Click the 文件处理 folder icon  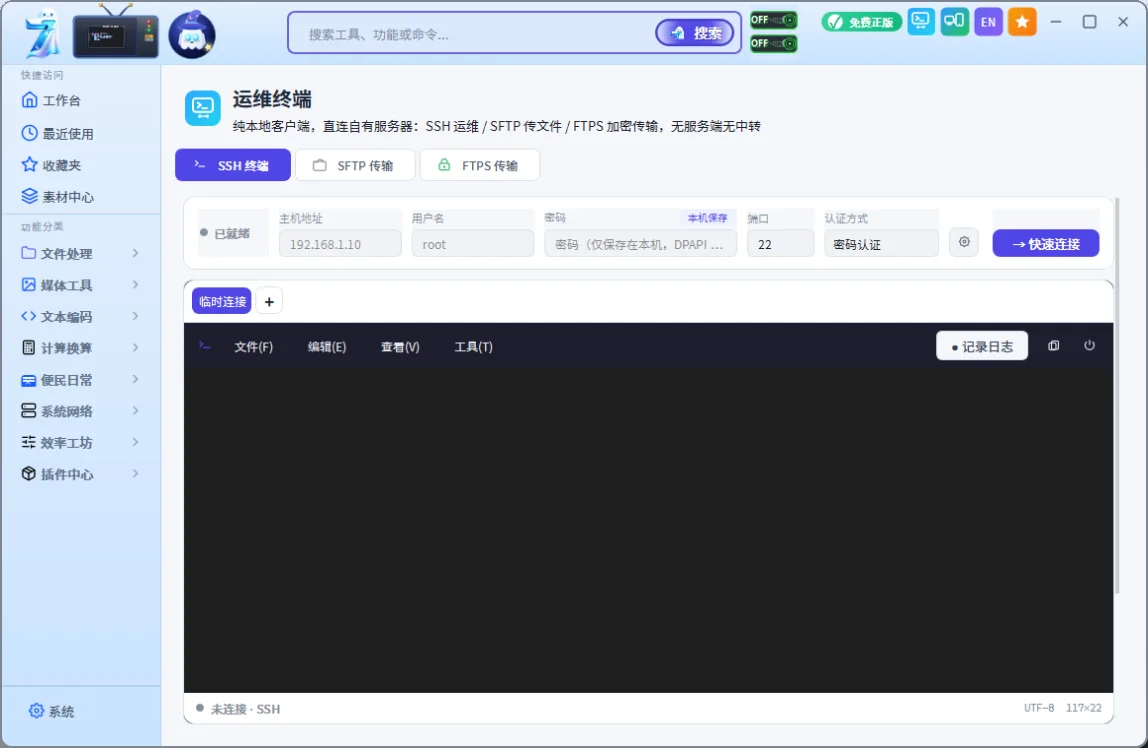29,253
